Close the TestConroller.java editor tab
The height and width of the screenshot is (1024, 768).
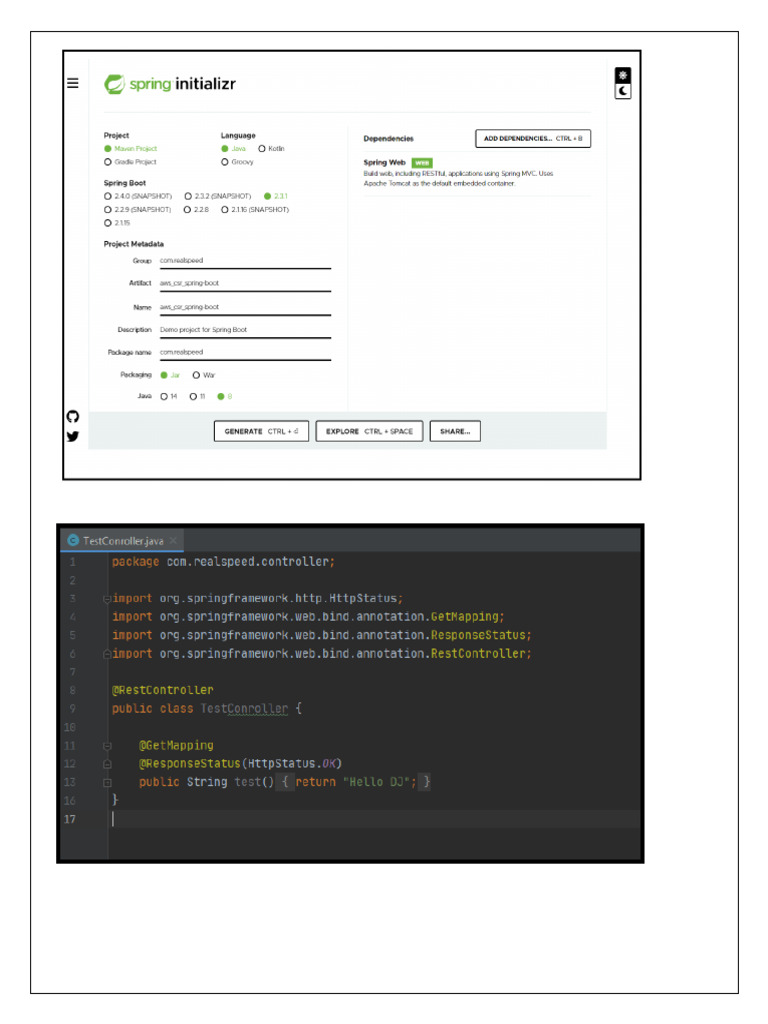(x=173, y=540)
